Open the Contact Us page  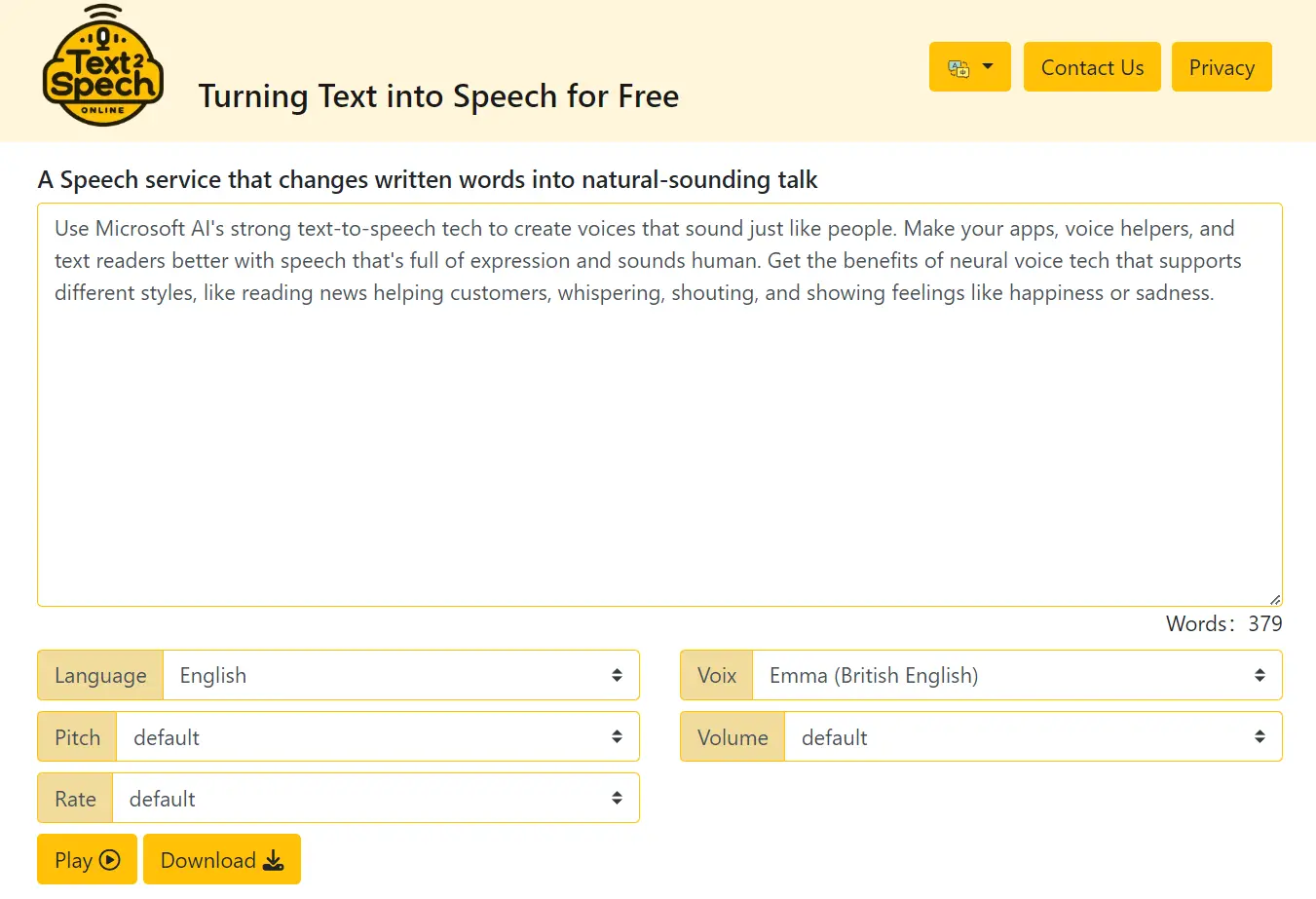pyautogui.click(x=1092, y=66)
